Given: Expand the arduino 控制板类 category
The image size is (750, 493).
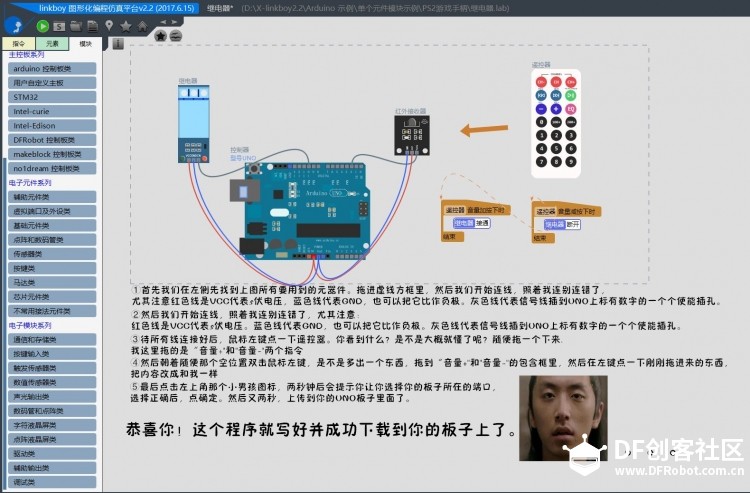Looking at the screenshot, I should click(x=52, y=68).
